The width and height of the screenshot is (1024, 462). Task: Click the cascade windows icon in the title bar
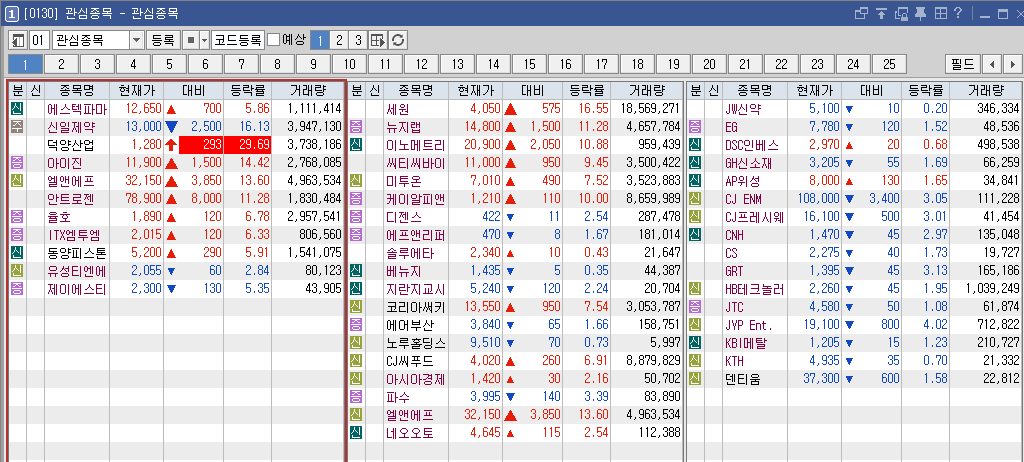click(861, 13)
